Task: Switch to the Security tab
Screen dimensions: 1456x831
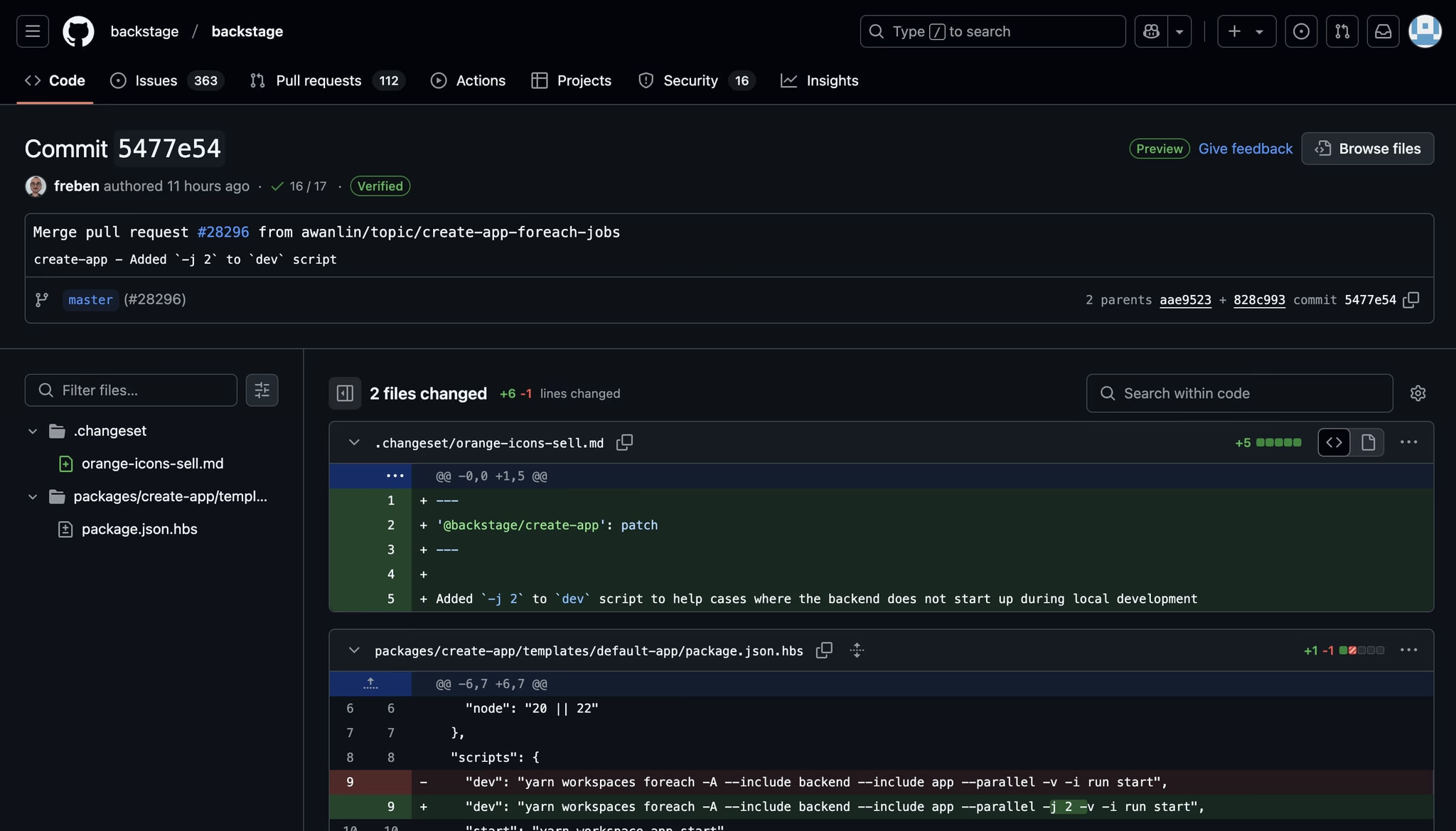Action: (x=696, y=80)
